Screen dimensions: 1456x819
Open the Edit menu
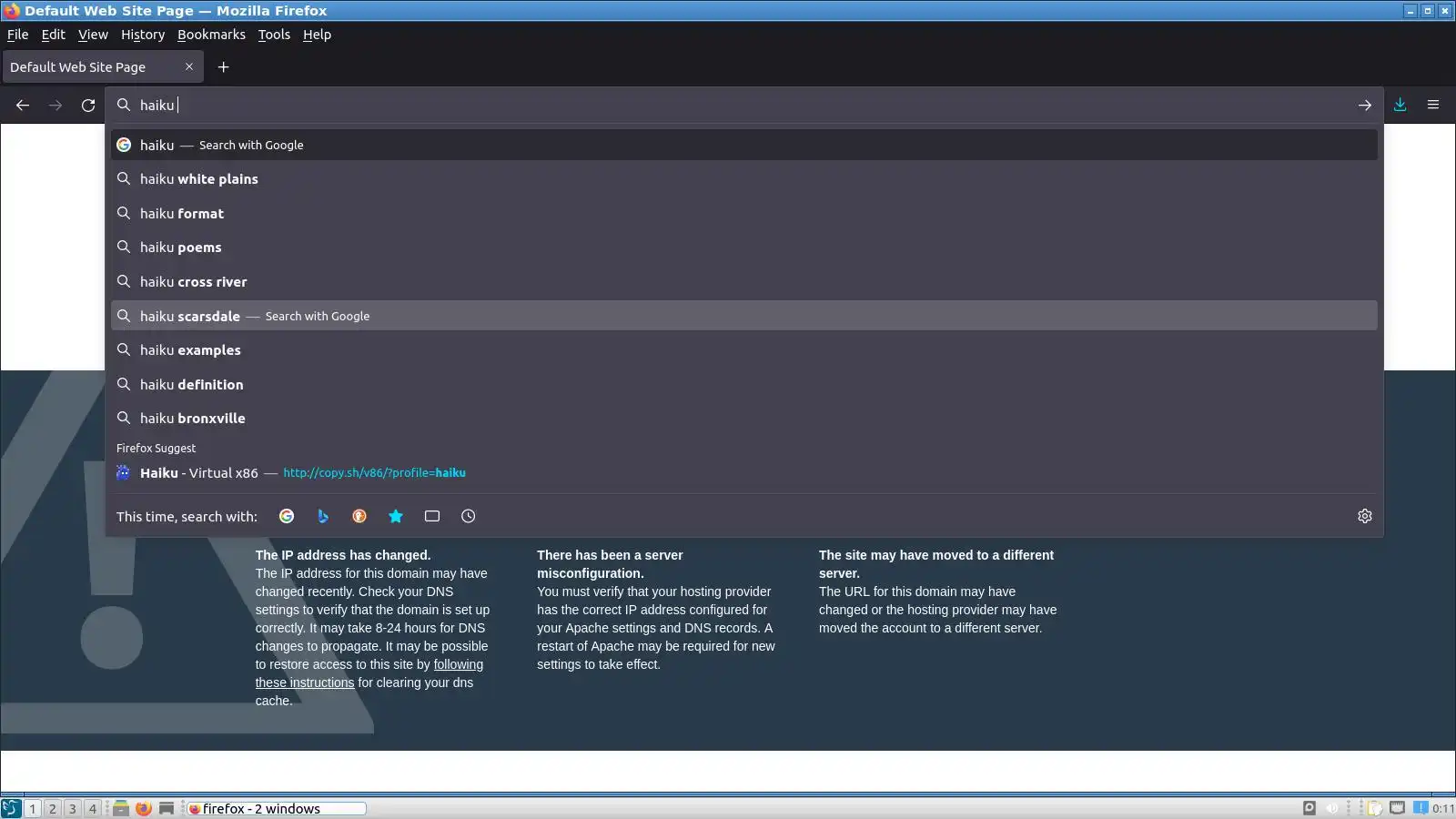[x=53, y=35]
